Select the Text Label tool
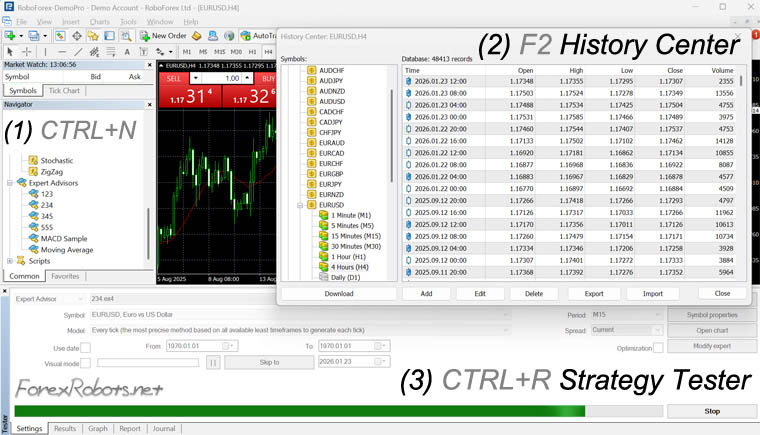760x435 pixels. [x=143, y=51]
